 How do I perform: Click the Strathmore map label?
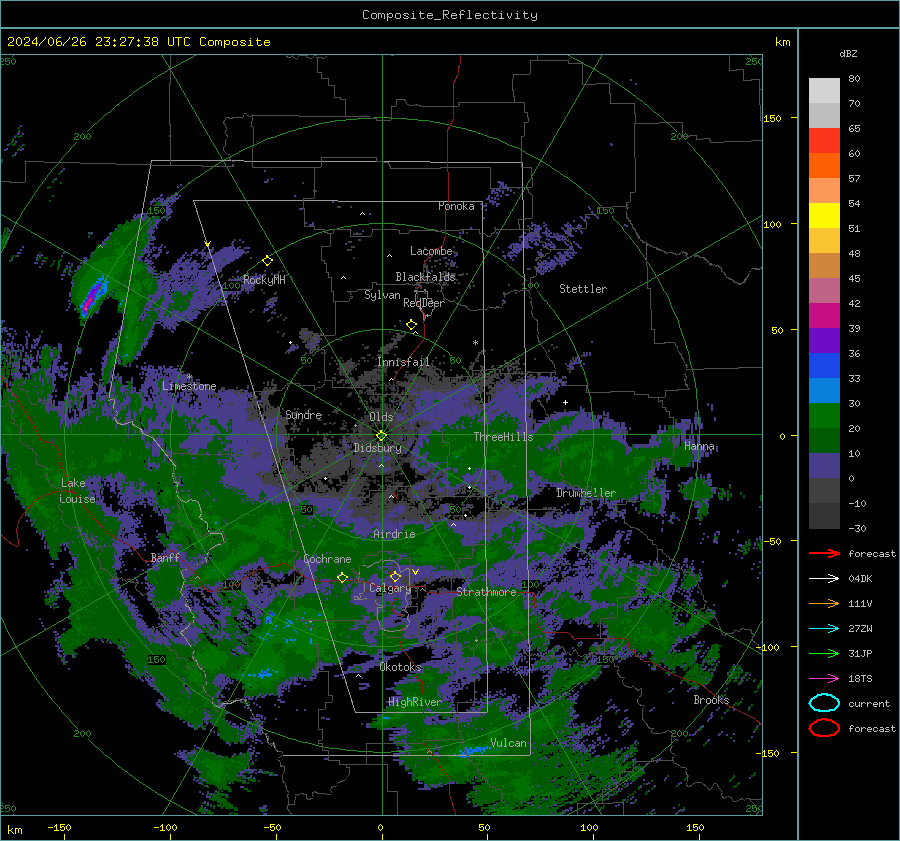click(486, 592)
